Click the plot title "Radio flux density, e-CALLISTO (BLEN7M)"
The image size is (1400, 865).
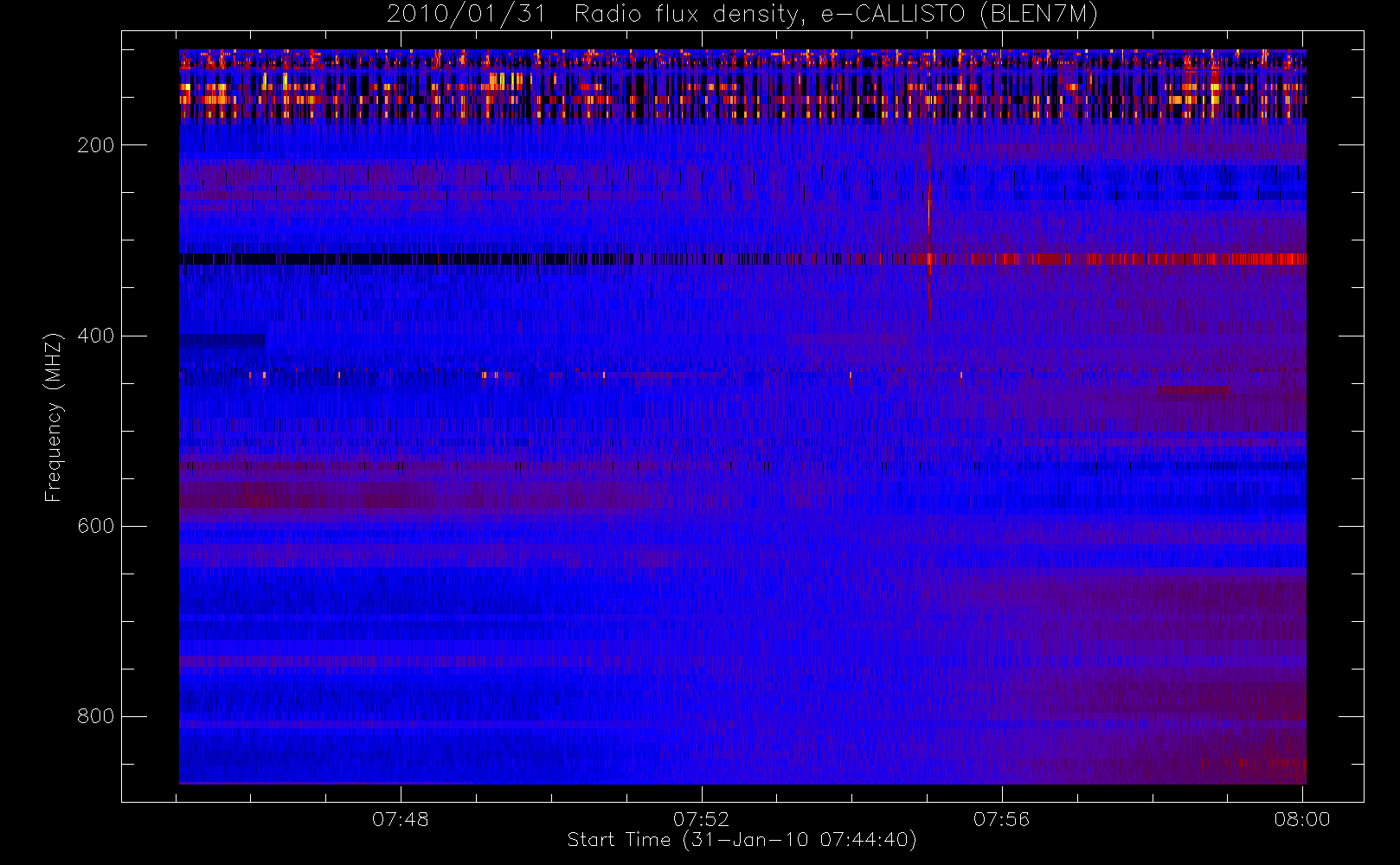click(x=836, y=15)
